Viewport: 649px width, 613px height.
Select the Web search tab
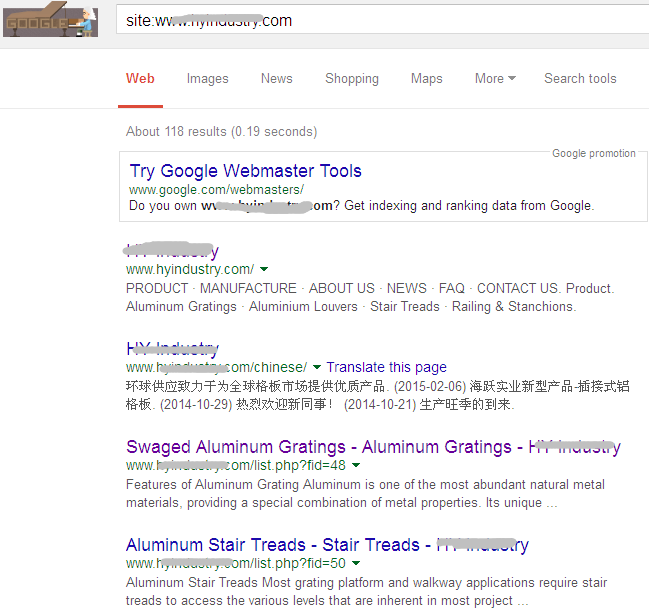tap(140, 78)
